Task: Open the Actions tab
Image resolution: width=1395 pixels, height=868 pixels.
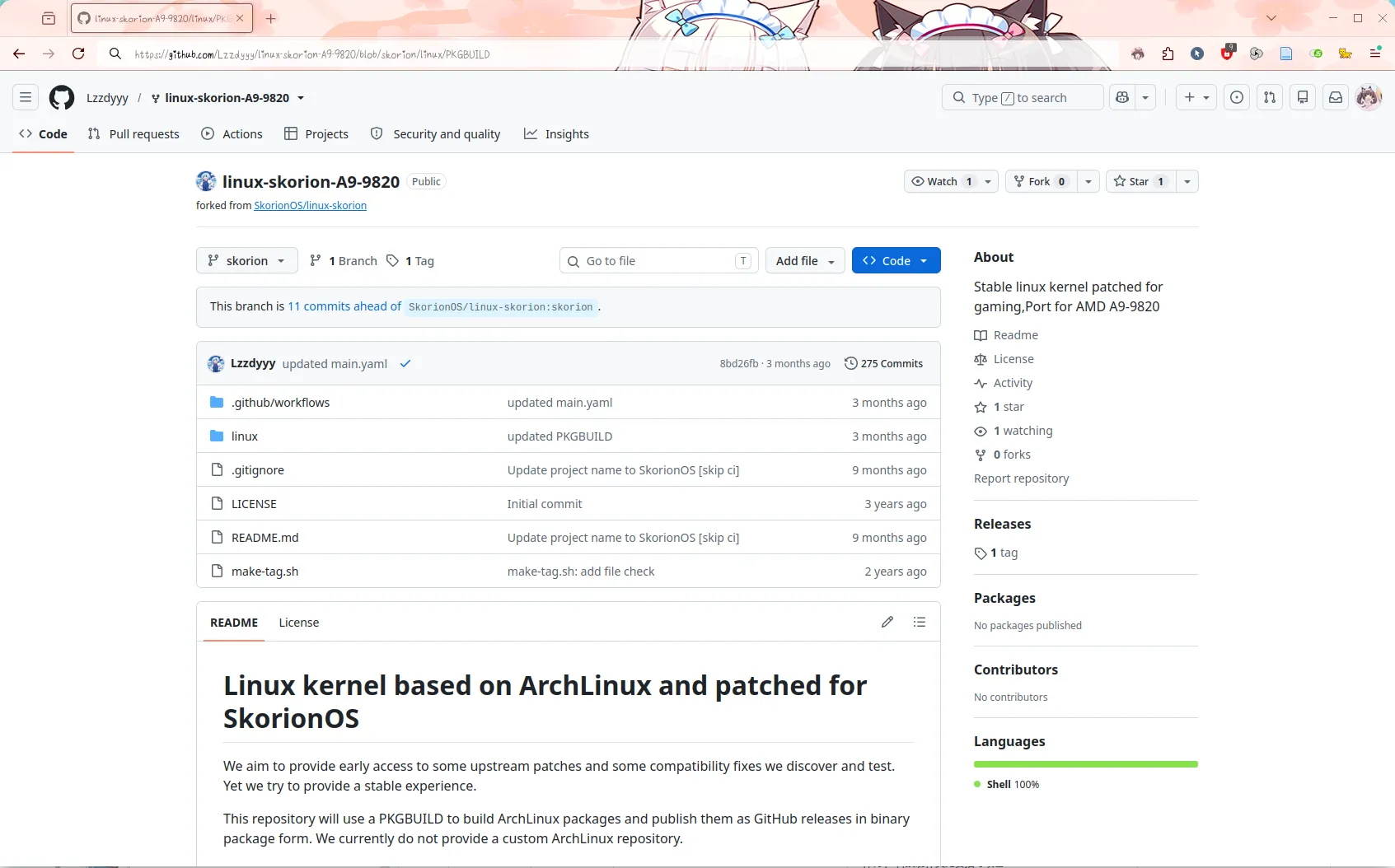Action: click(232, 133)
